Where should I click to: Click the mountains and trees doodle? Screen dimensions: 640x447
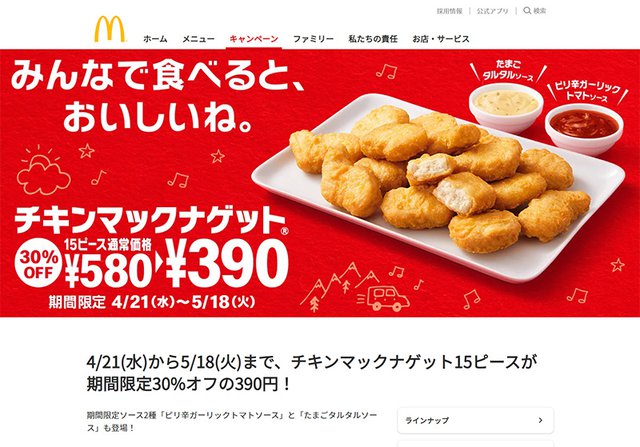339,285
